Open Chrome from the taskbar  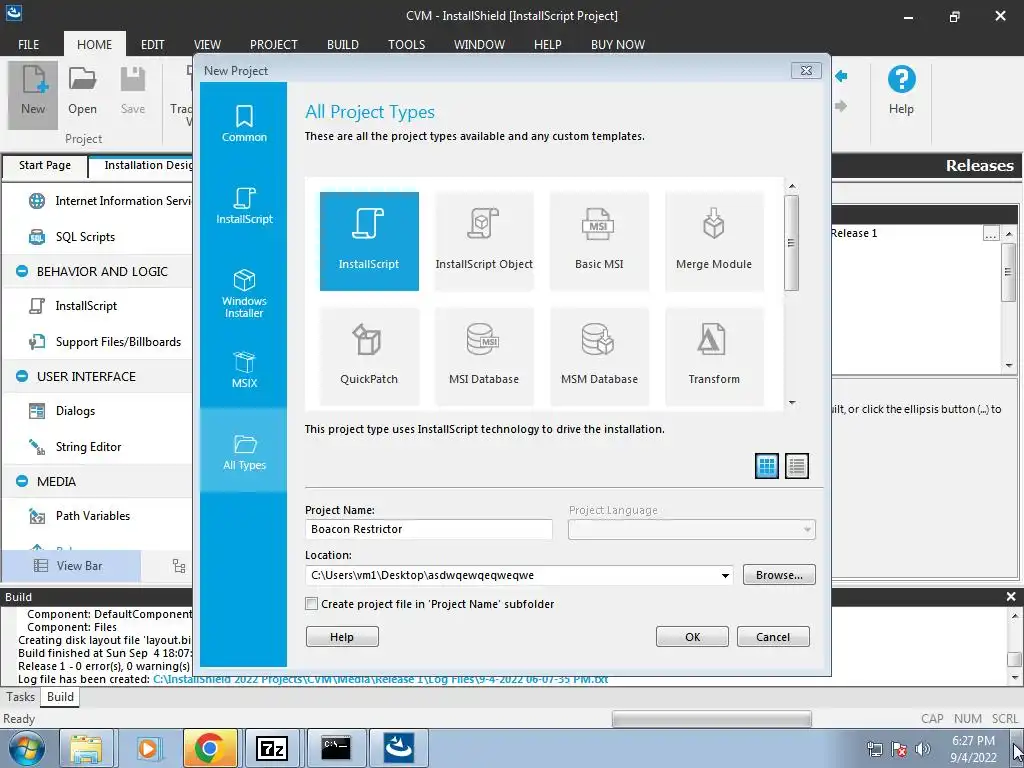click(x=210, y=748)
